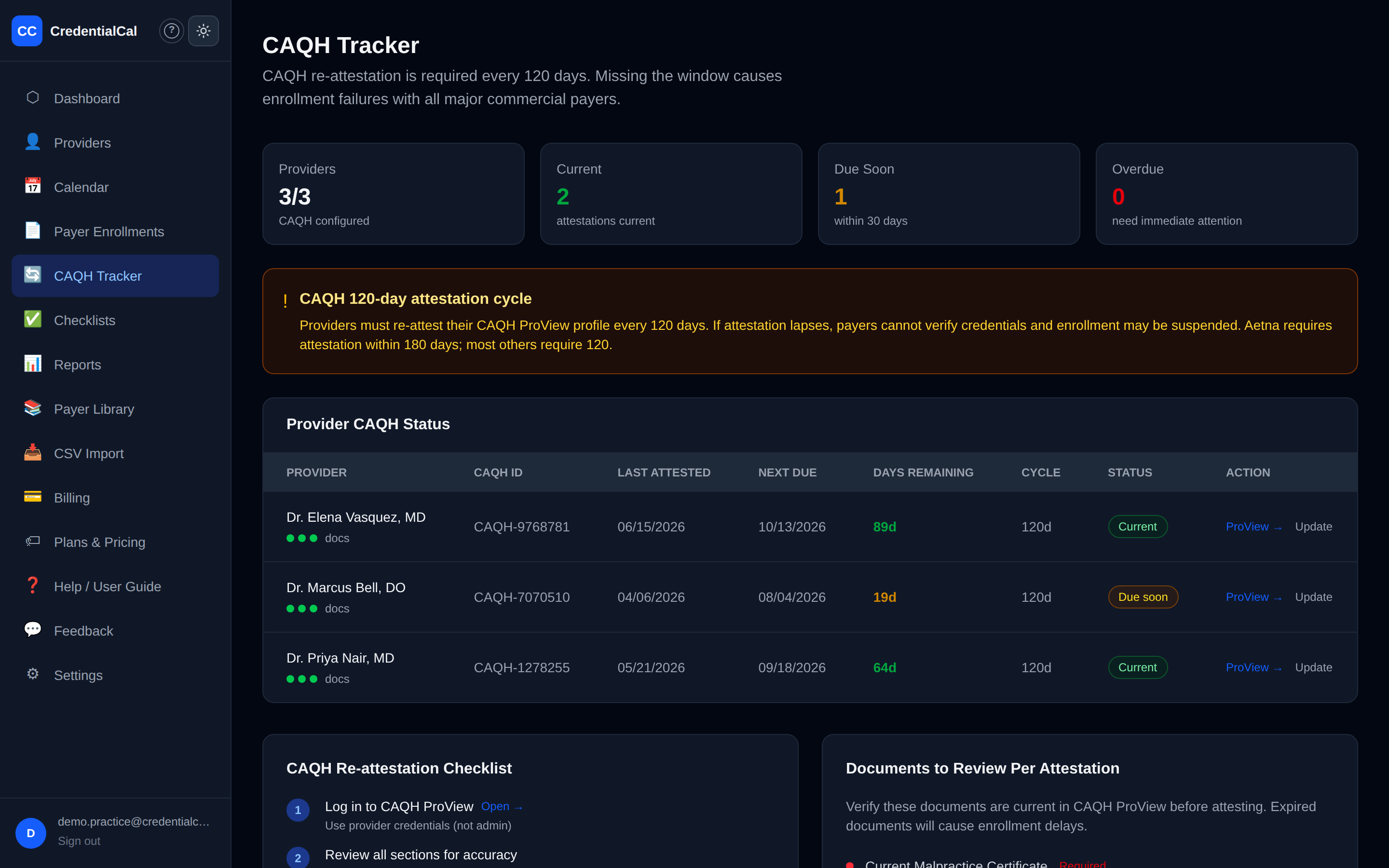
Task: Click CAQH-7070510 ID cell
Action: pyautogui.click(x=522, y=597)
